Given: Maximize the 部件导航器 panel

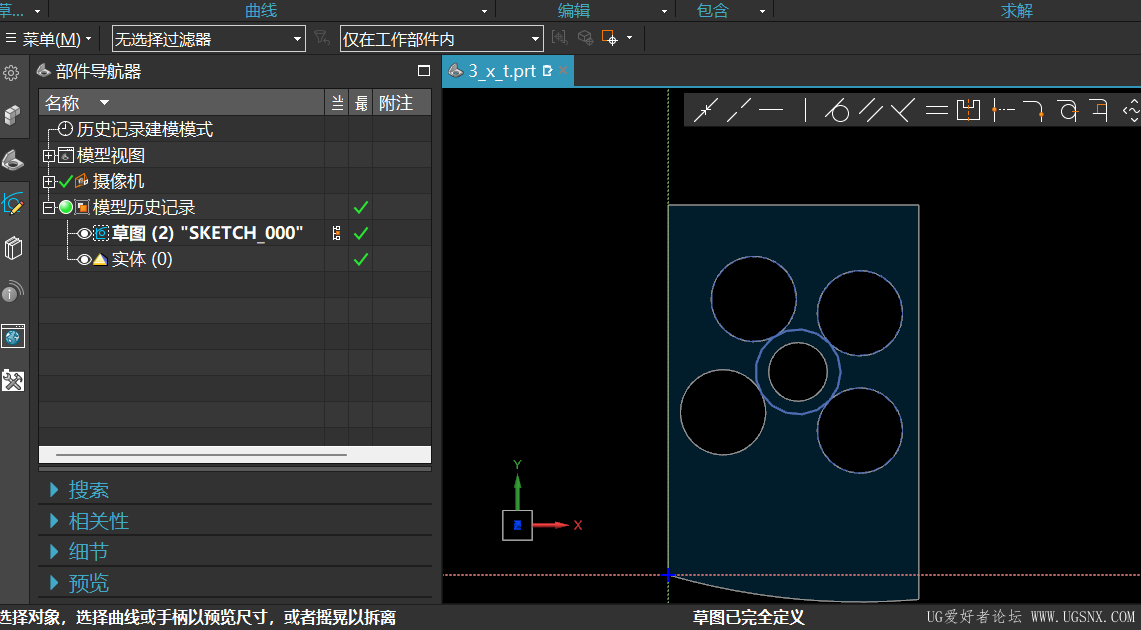Looking at the screenshot, I should point(424,71).
